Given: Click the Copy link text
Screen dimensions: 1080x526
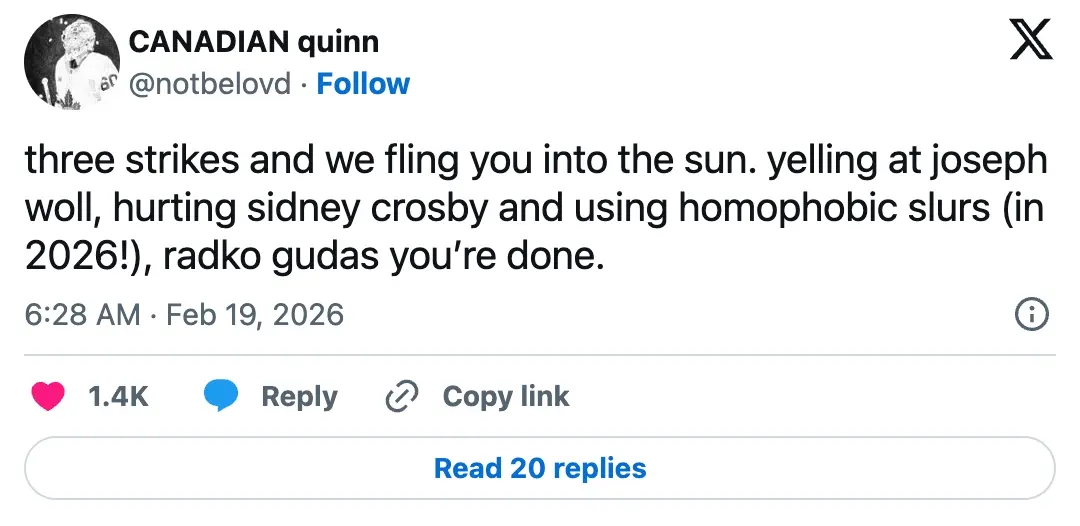Looking at the screenshot, I should [506, 397].
